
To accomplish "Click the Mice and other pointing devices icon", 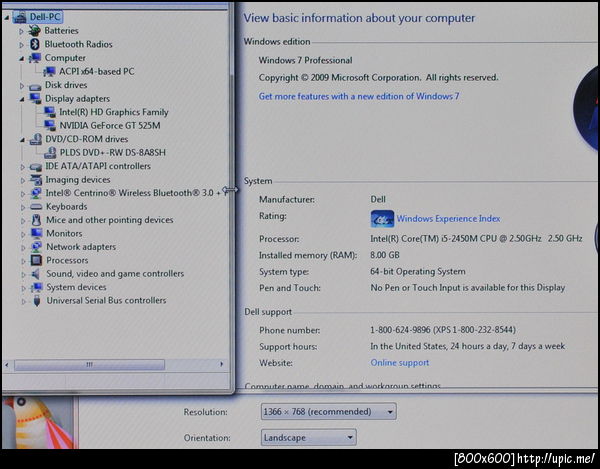I will pos(36,220).
